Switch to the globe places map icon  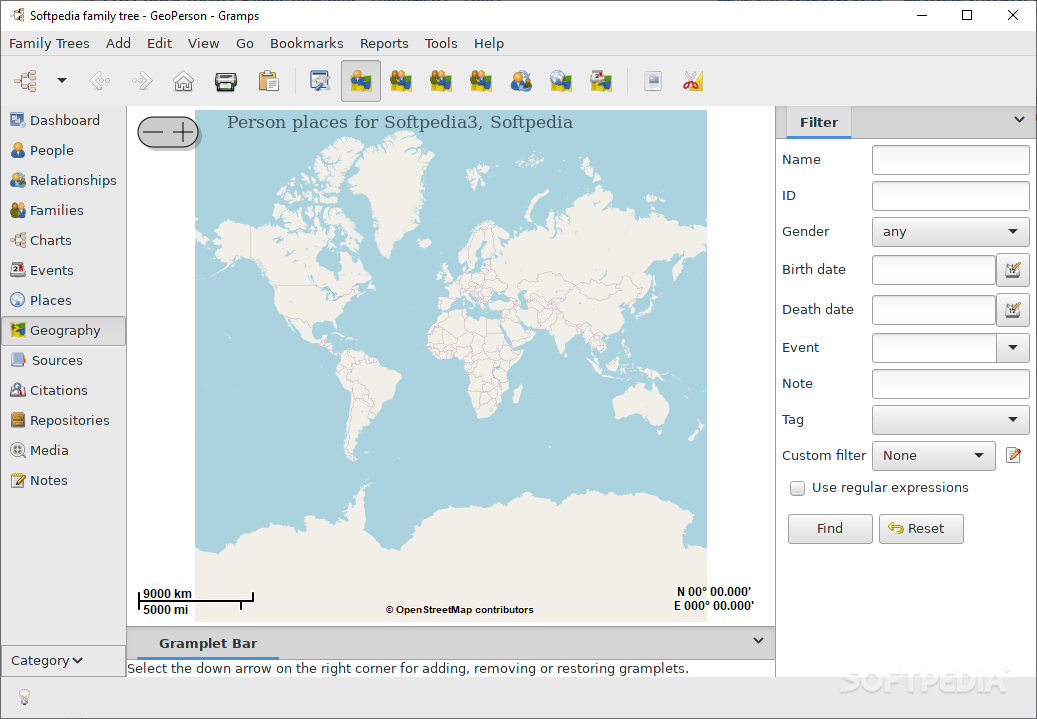pos(561,81)
